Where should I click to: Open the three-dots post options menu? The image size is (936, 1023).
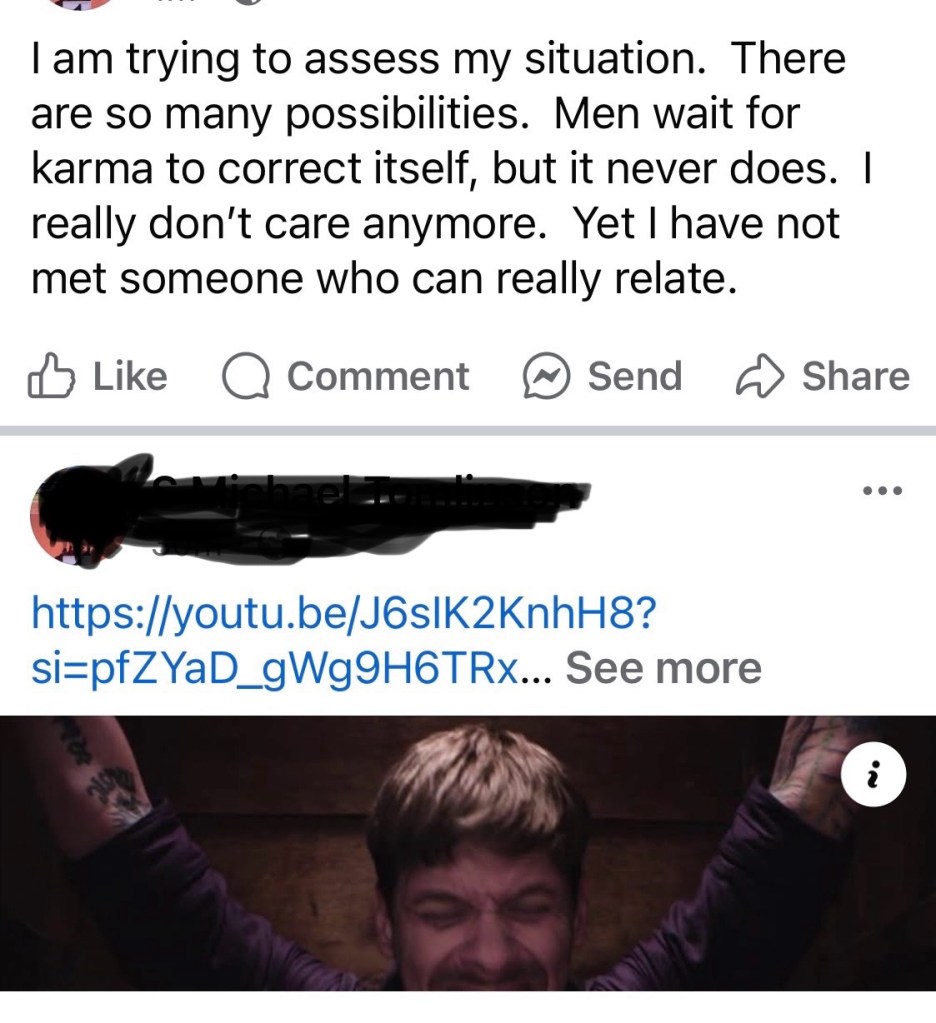tap(882, 490)
